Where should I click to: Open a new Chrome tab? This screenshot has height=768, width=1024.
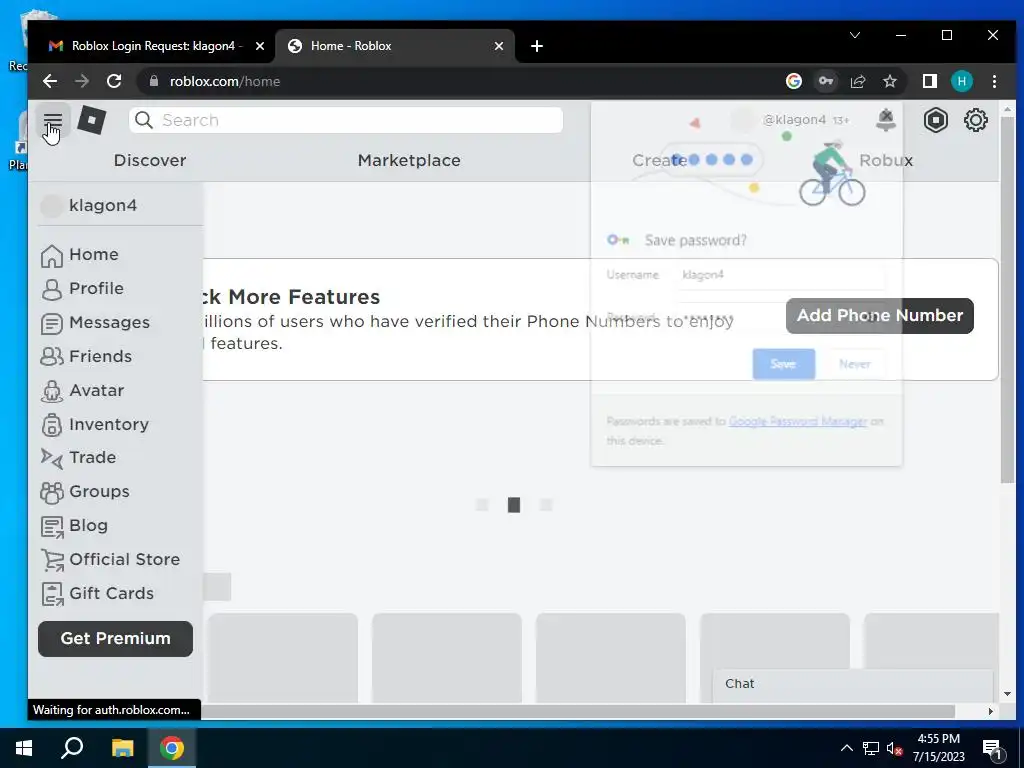537,46
